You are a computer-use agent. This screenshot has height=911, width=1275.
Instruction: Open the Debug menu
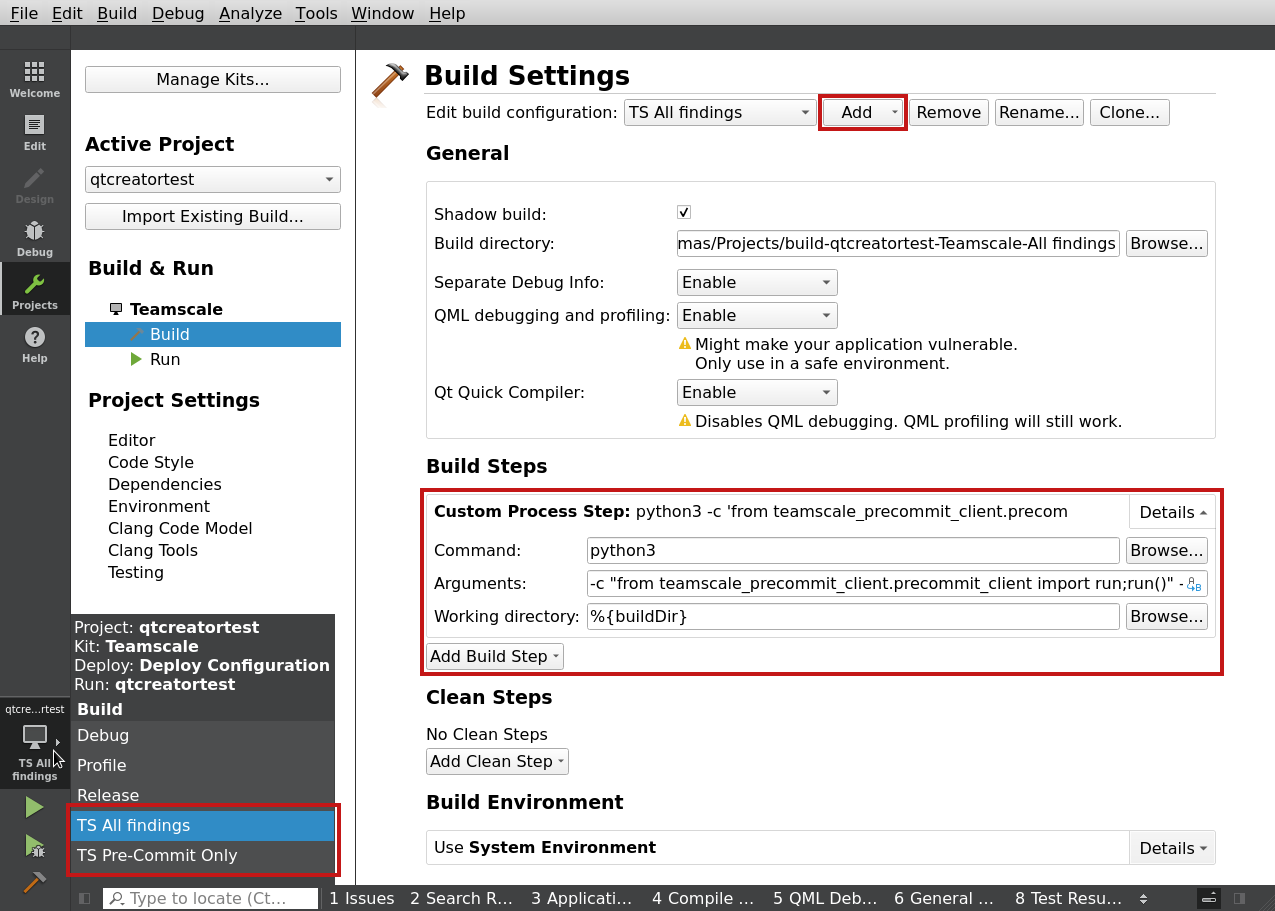click(x=178, y=13)
